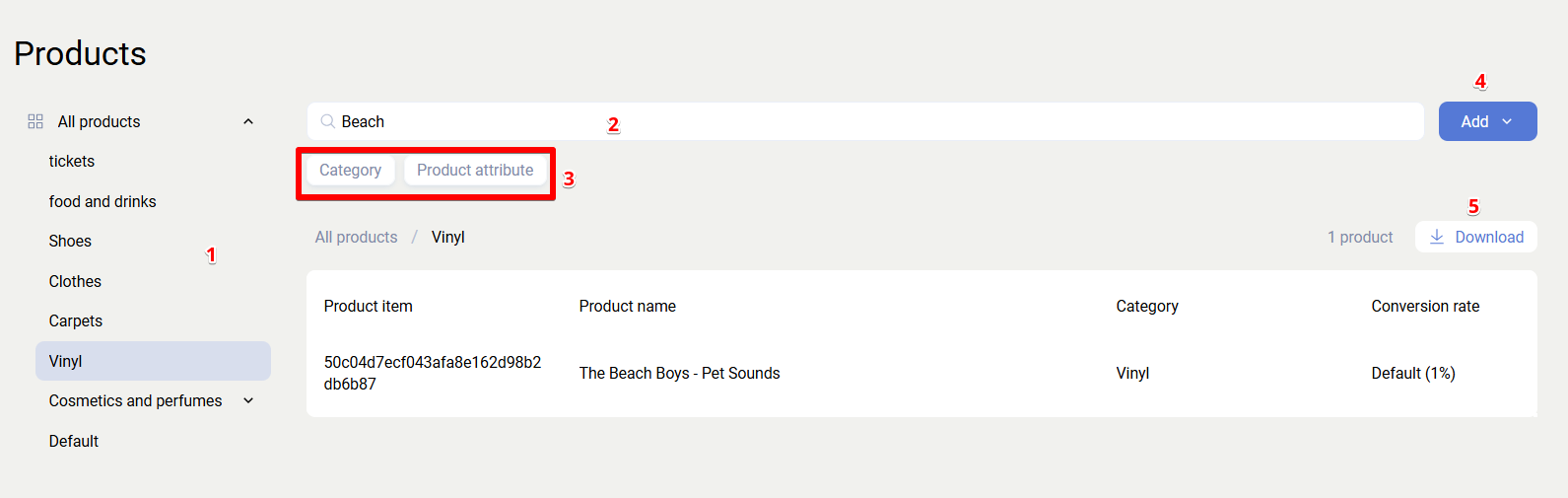Select the tickets category
This screenshot has width=1568, height=498.
(x=72, y=161)
